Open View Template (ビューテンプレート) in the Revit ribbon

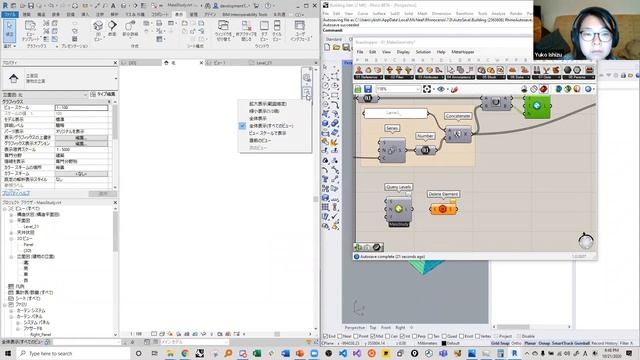[30, 31]
